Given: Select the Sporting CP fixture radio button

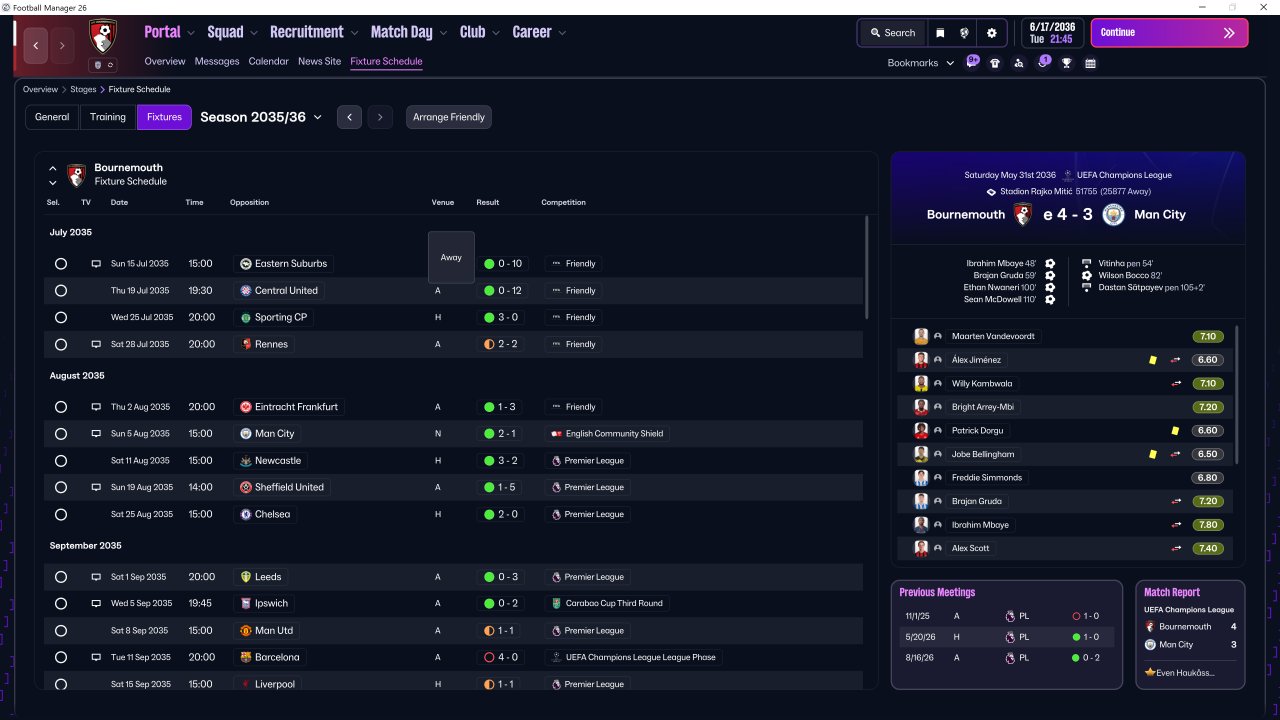Looking at the screenshot, I should point(61,317).
